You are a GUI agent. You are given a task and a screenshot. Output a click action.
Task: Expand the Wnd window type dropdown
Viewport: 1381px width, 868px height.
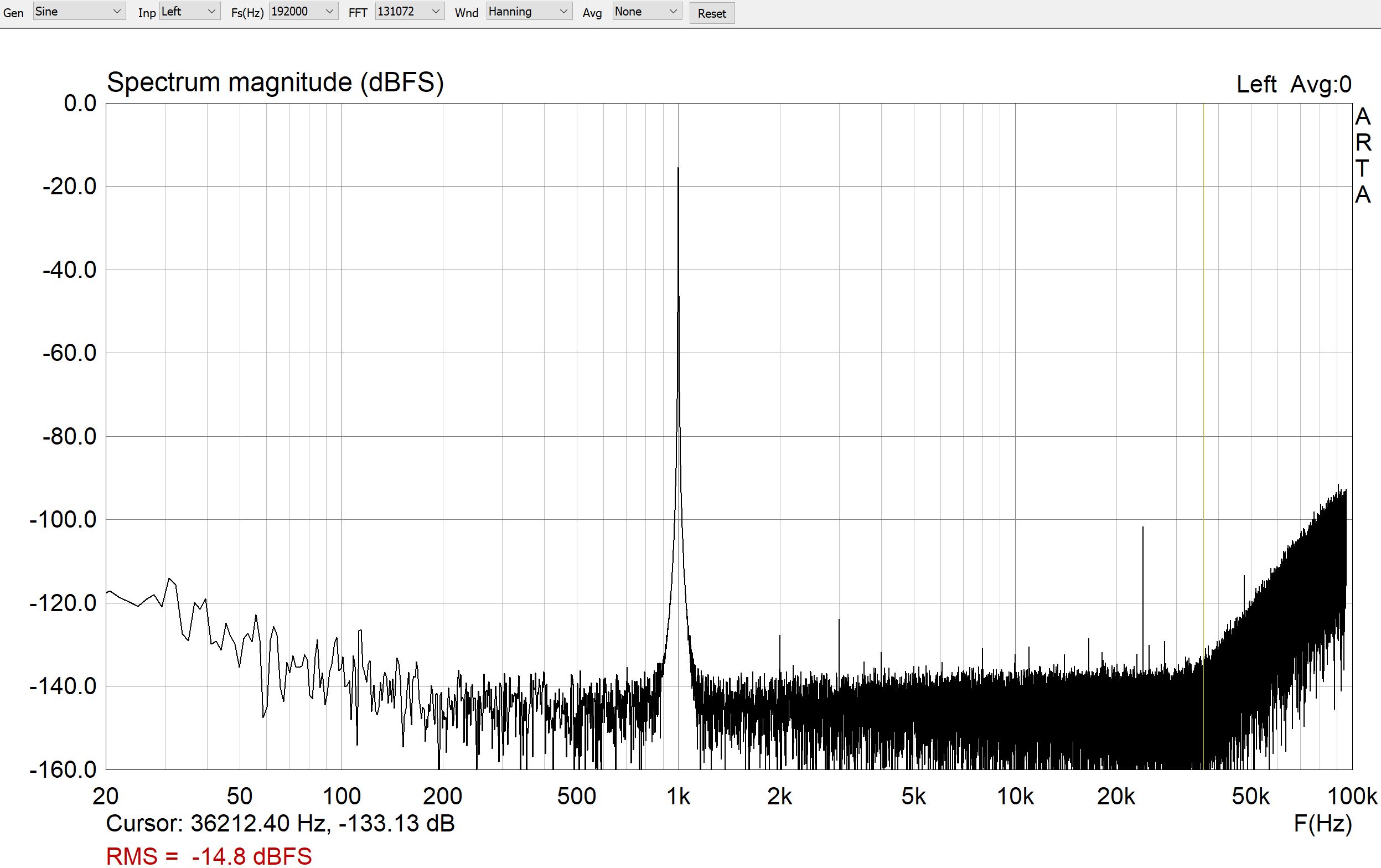tap(529, 12)
